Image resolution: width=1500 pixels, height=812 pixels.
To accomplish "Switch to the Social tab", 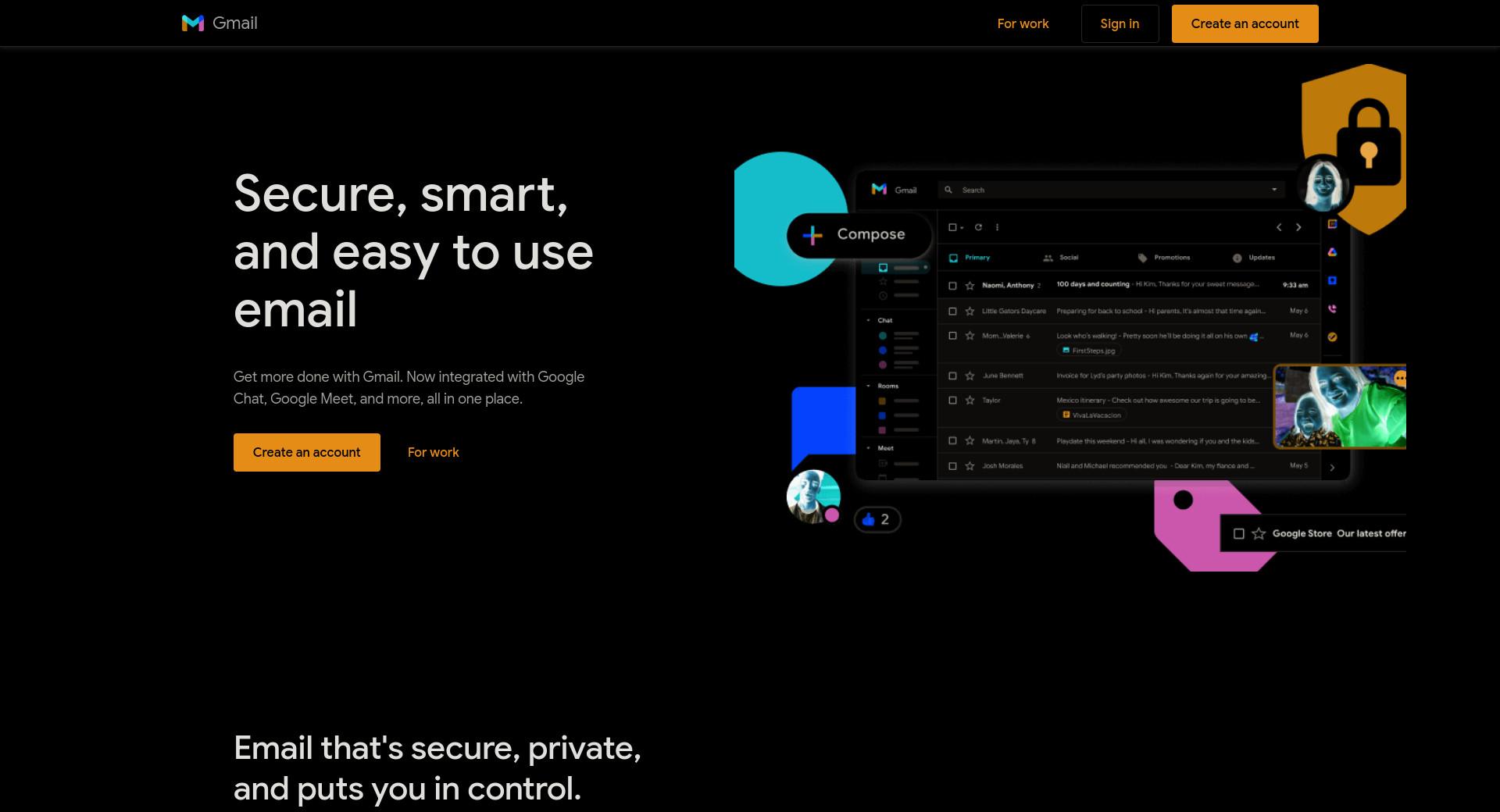I will (x=1061, y=258).
